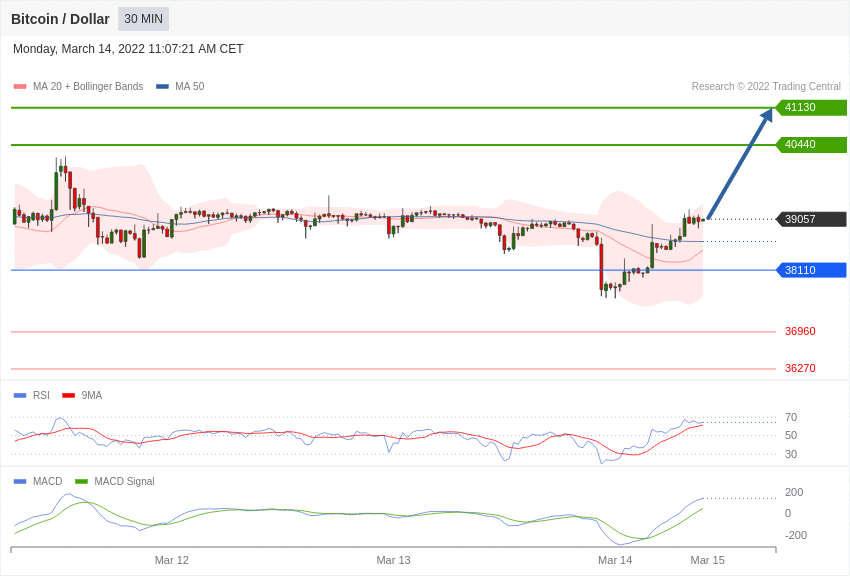Screen dimensions: 850x576
Task: Click the Mar 14 date label
Action: pos(615,560)
